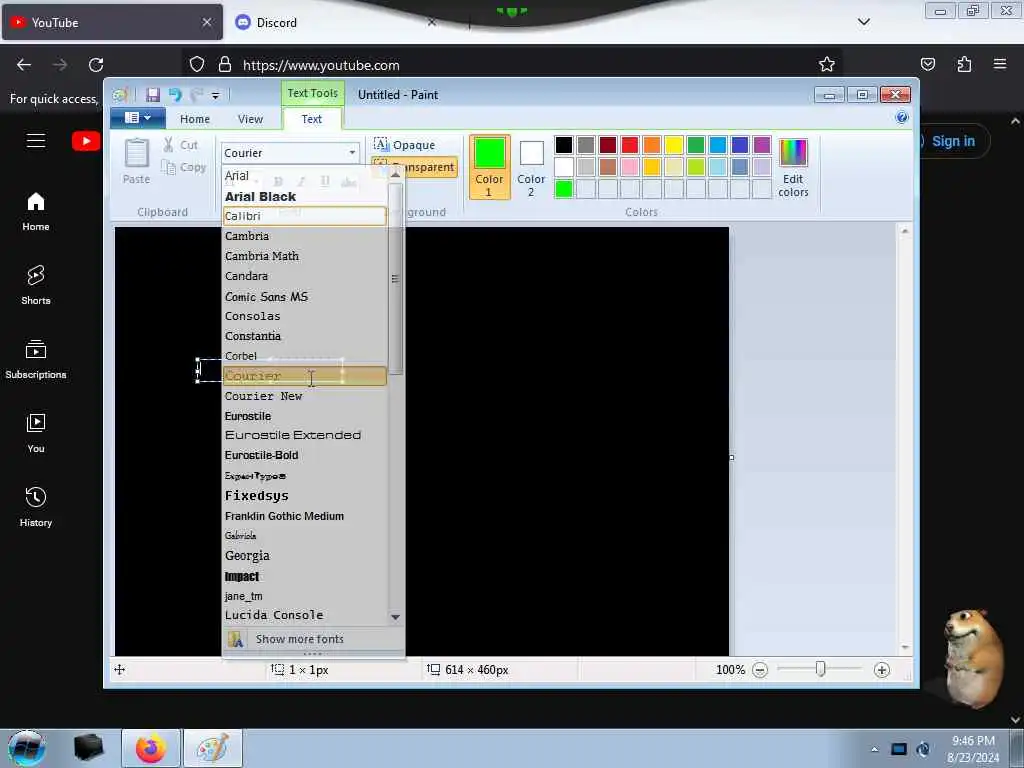Choose Lucida Console from font list
Viewport: 1024px width, 768px height.
pos(304,615)
